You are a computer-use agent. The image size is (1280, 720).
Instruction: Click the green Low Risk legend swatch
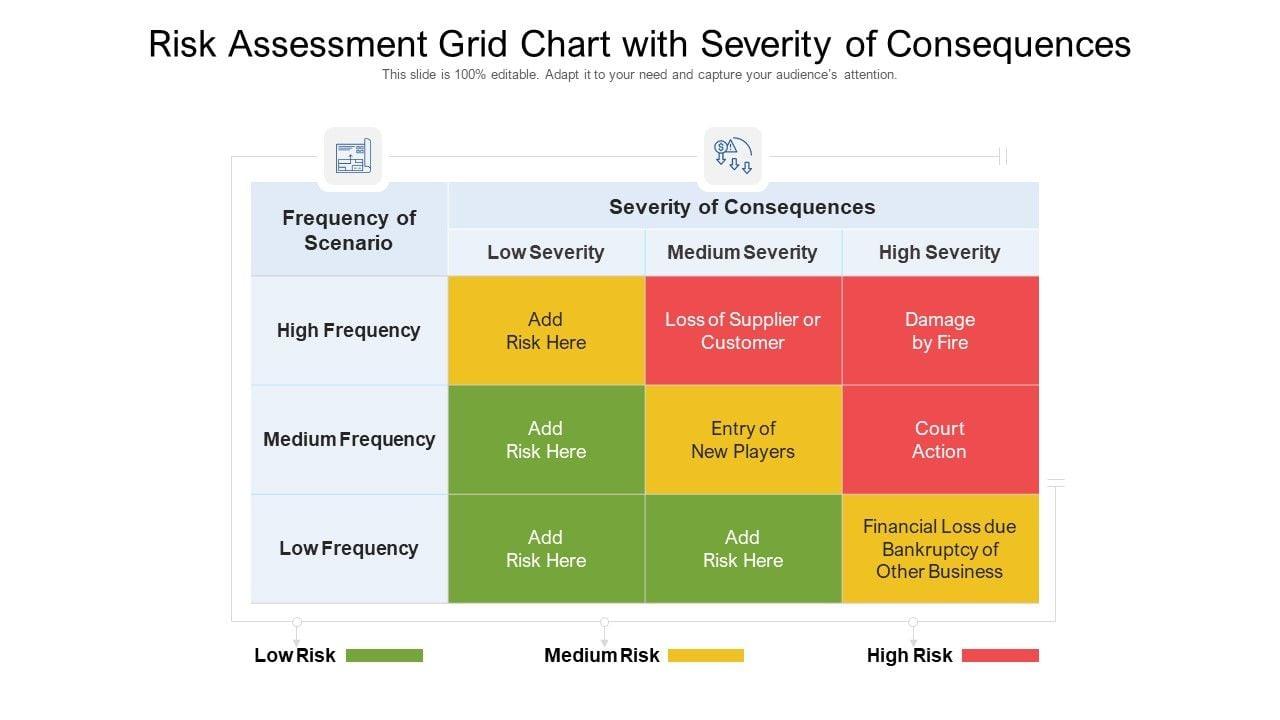point(384,656)
